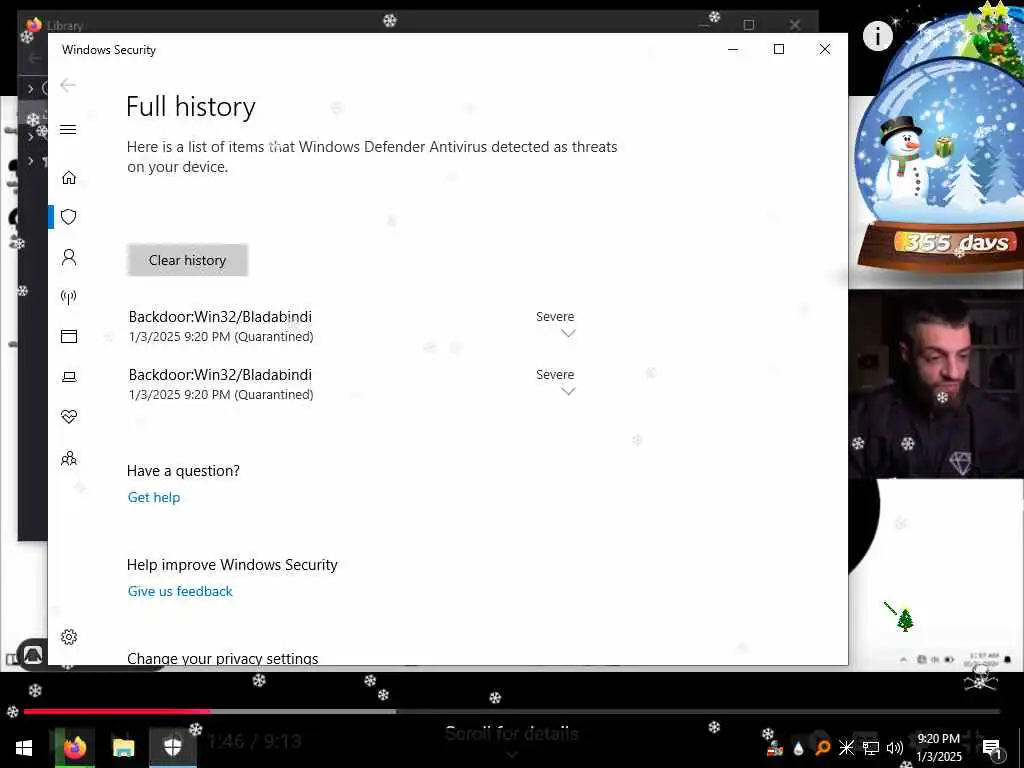
Task: Open the Give us feedback link
Action: (x=180, y=591)
